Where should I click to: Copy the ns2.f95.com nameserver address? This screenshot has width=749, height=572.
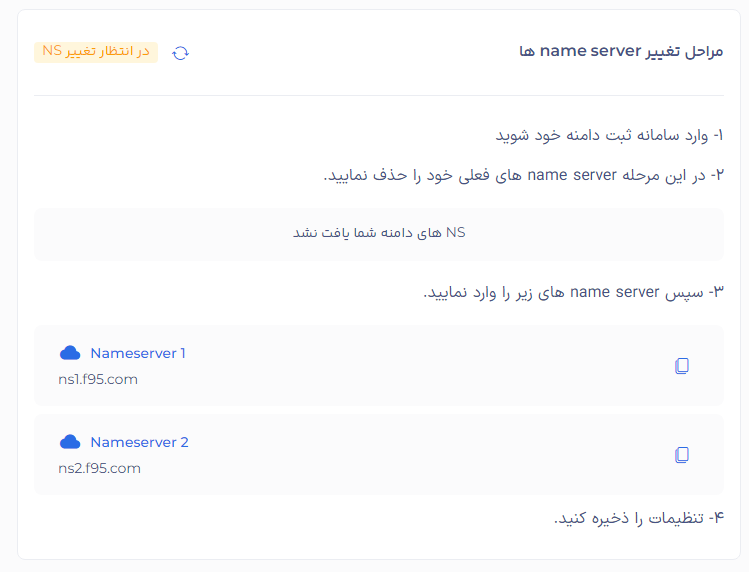coord(682,455)
